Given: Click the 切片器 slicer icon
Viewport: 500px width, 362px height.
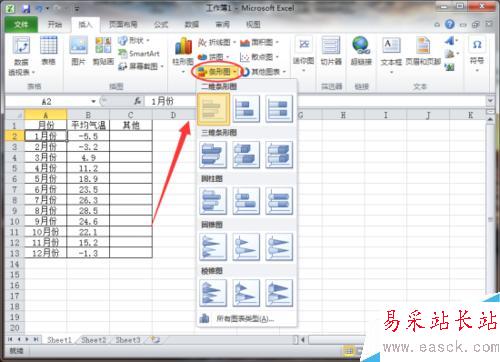Looking at the screenshot, I should pyautogui.click(x=331, y=51).
